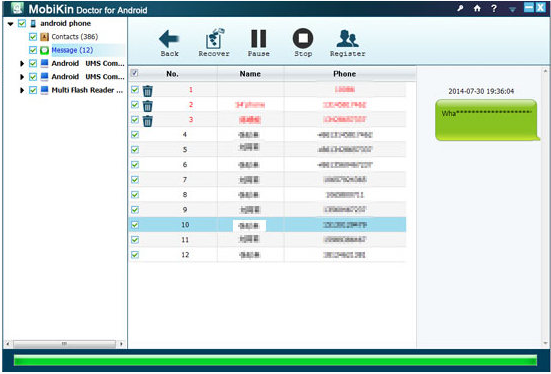Go home via the house icon
Screen dimensions: 551x374
pyautogui.click(x=477, y=8)
